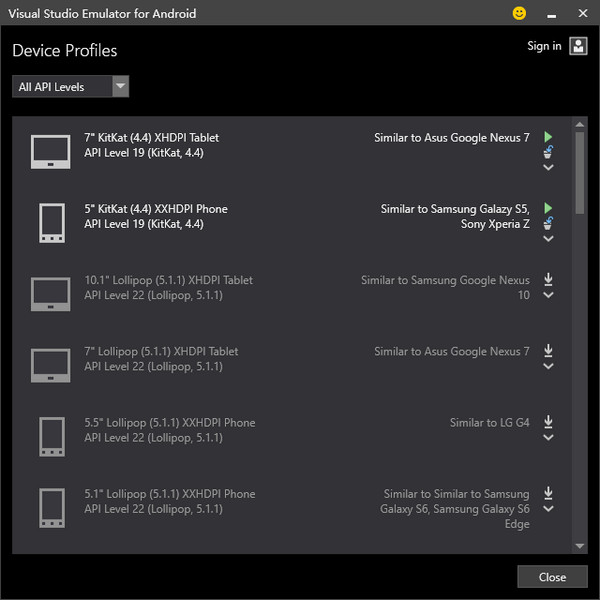The width and height of the screenshot is (600, 600).
Task: Expand details for 5" KitKat Phone
Action: [548, 238]
